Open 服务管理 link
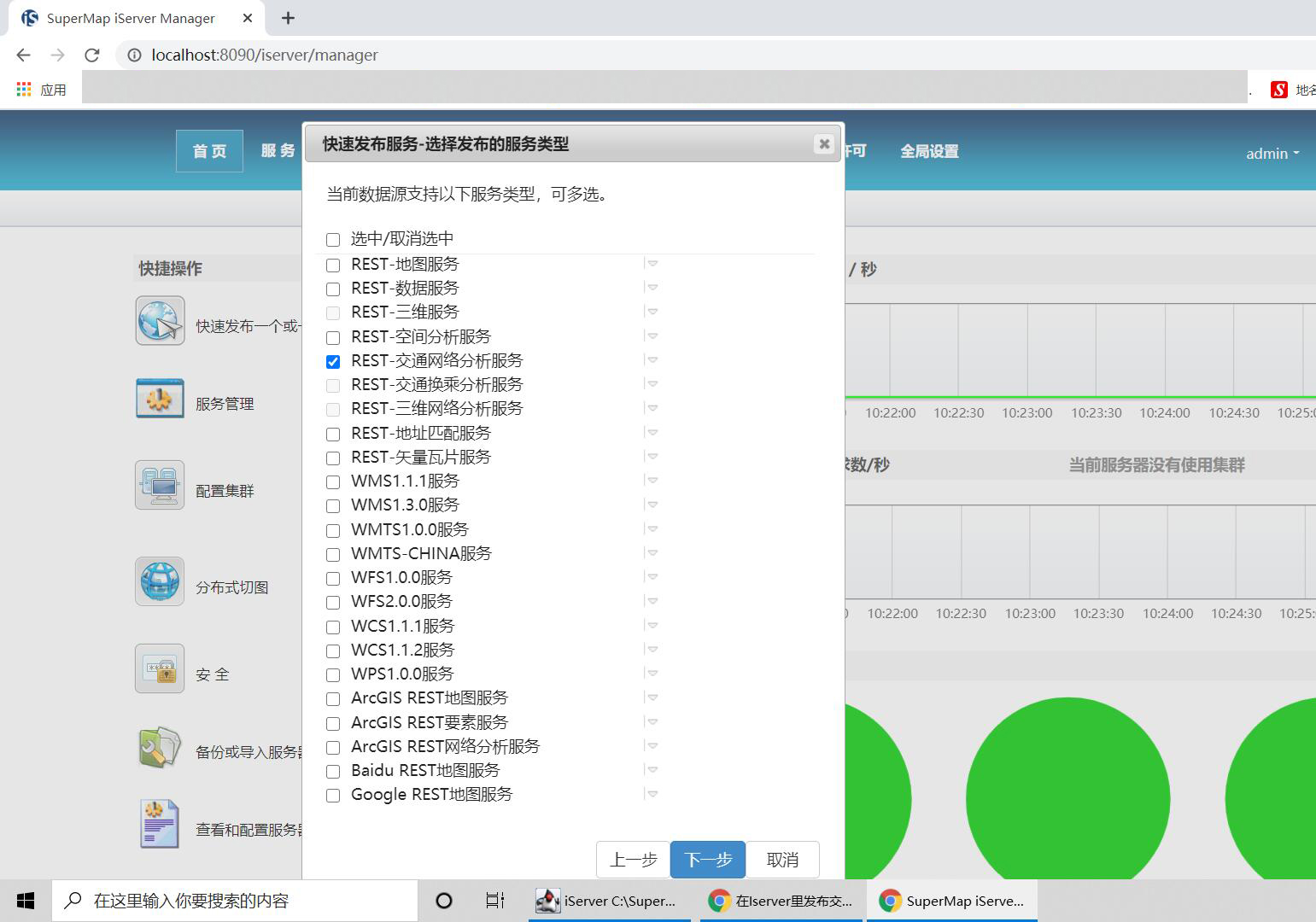The image size is (1316, 922). tap(225, 404)
